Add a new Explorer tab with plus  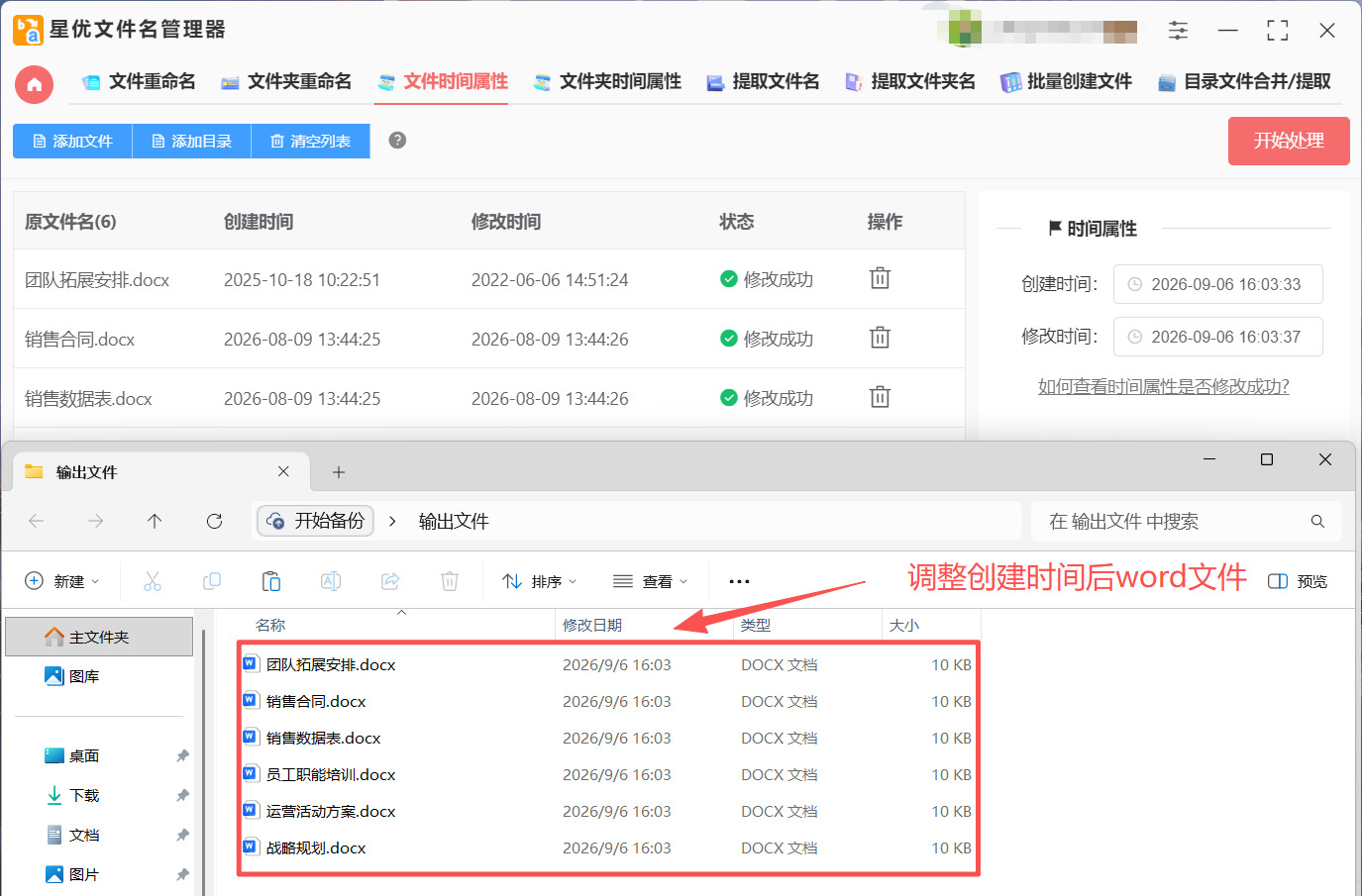[339, 472]
